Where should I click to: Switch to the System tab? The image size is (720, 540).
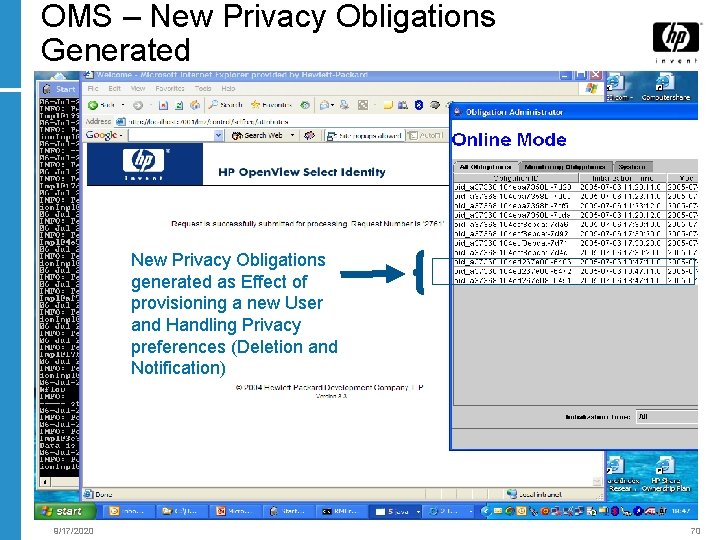pos(632,167)
